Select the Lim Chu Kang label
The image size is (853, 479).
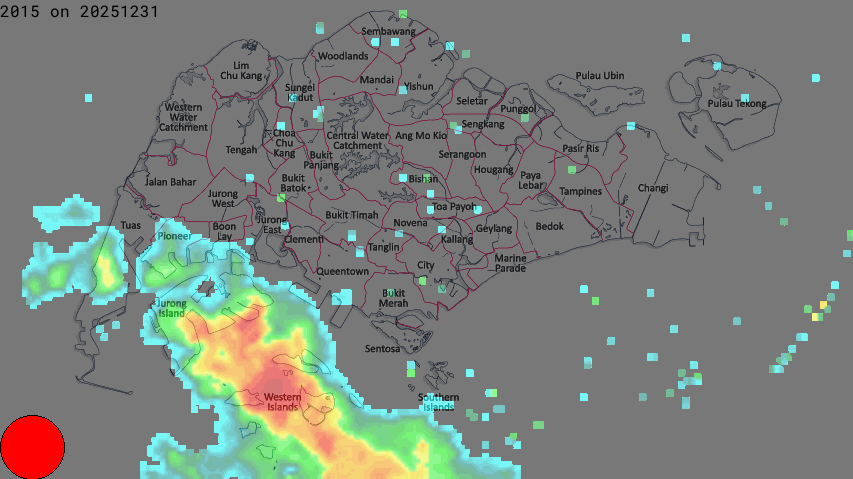click(x=241, y=70)
